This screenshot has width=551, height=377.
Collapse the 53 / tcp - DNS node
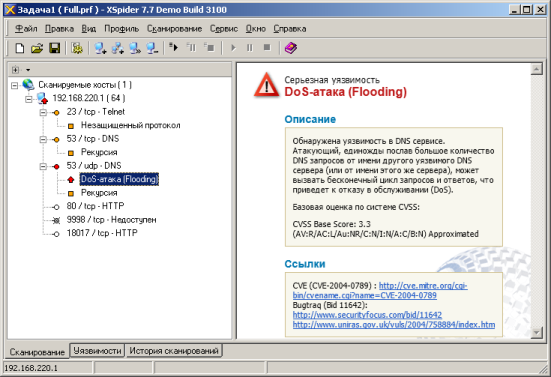click(43, 139)
